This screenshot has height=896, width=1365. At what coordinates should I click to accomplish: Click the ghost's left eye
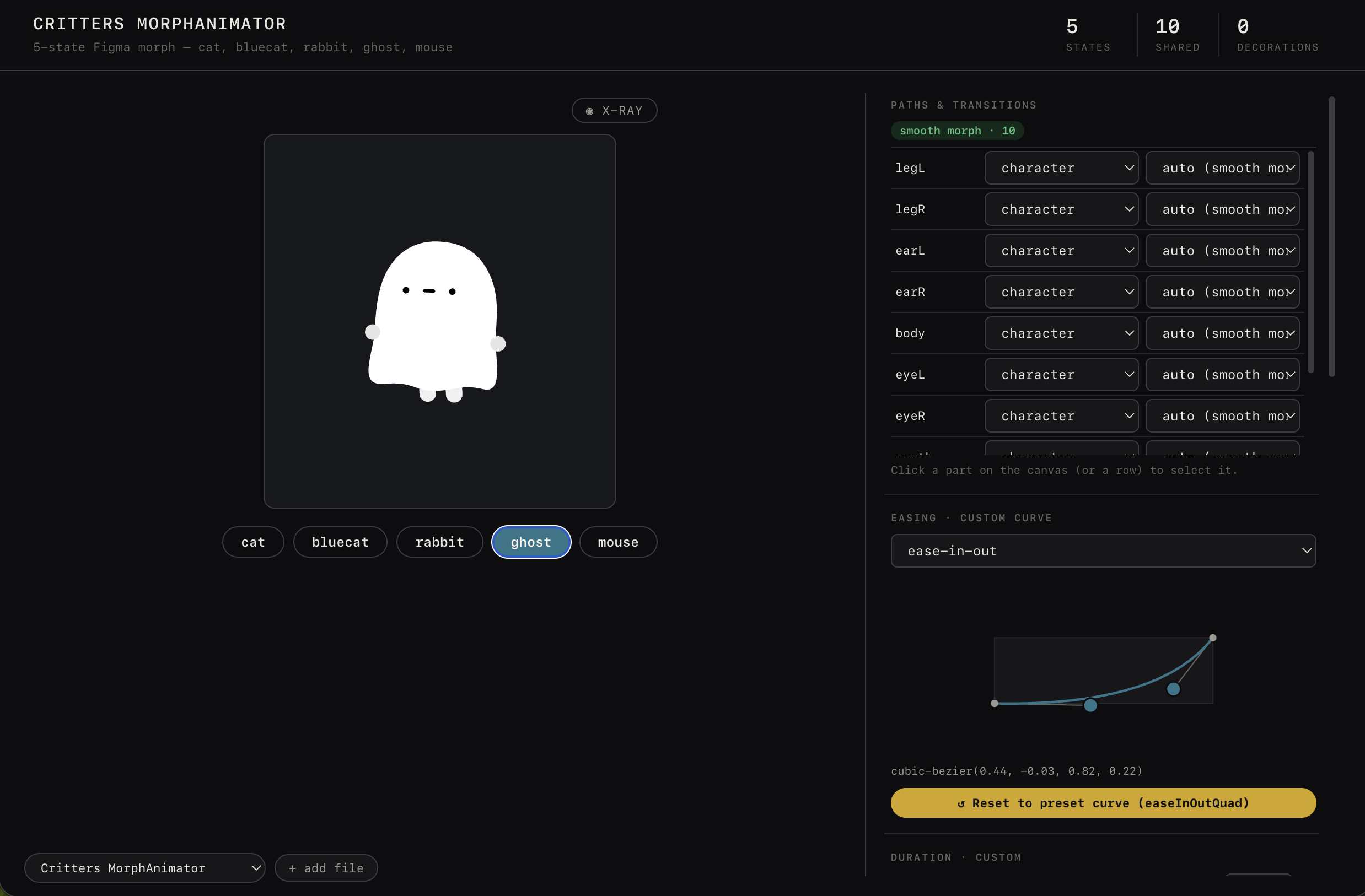[x=406, y=290]
